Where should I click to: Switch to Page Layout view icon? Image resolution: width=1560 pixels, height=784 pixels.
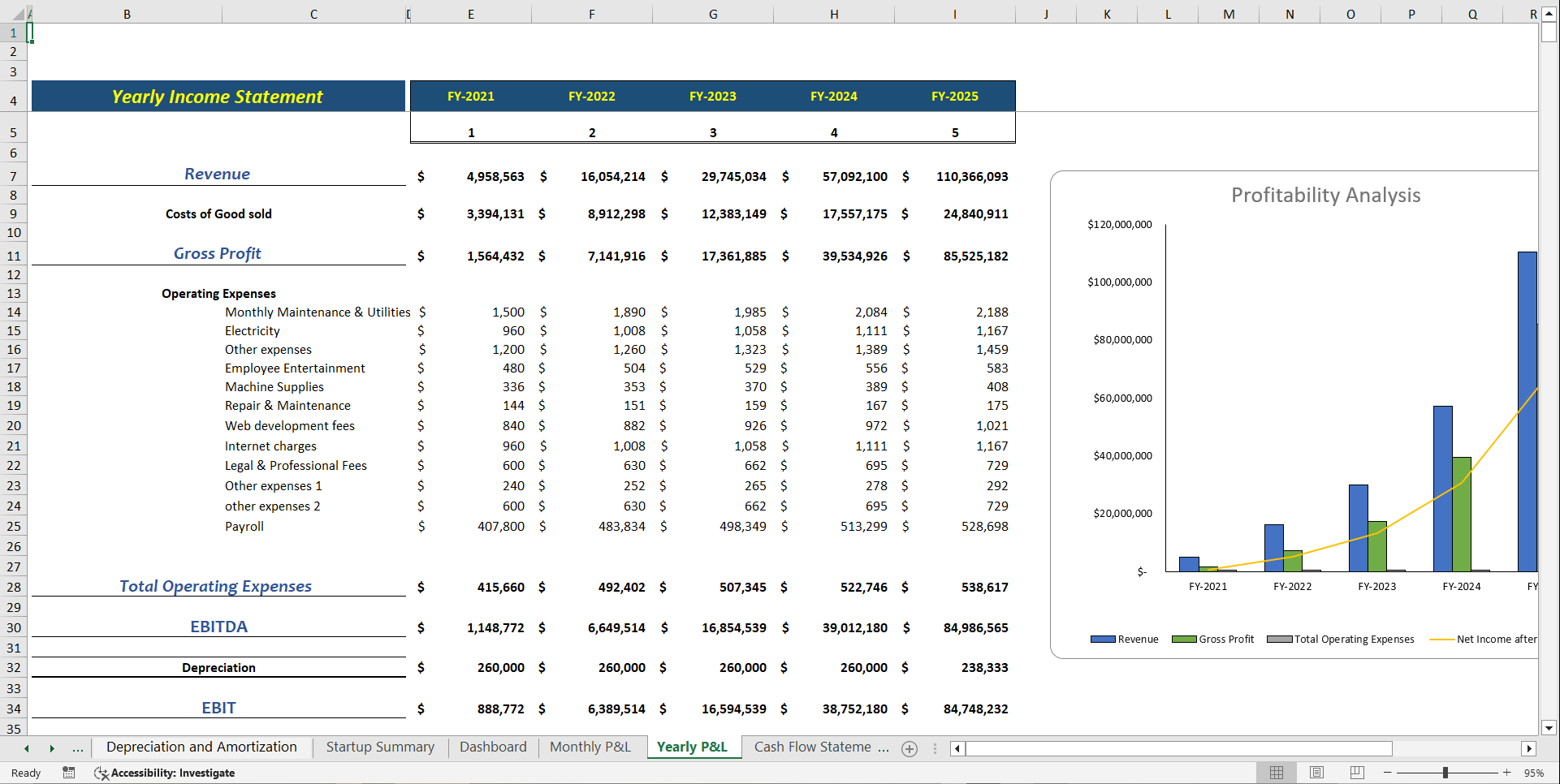point(1316,773)
